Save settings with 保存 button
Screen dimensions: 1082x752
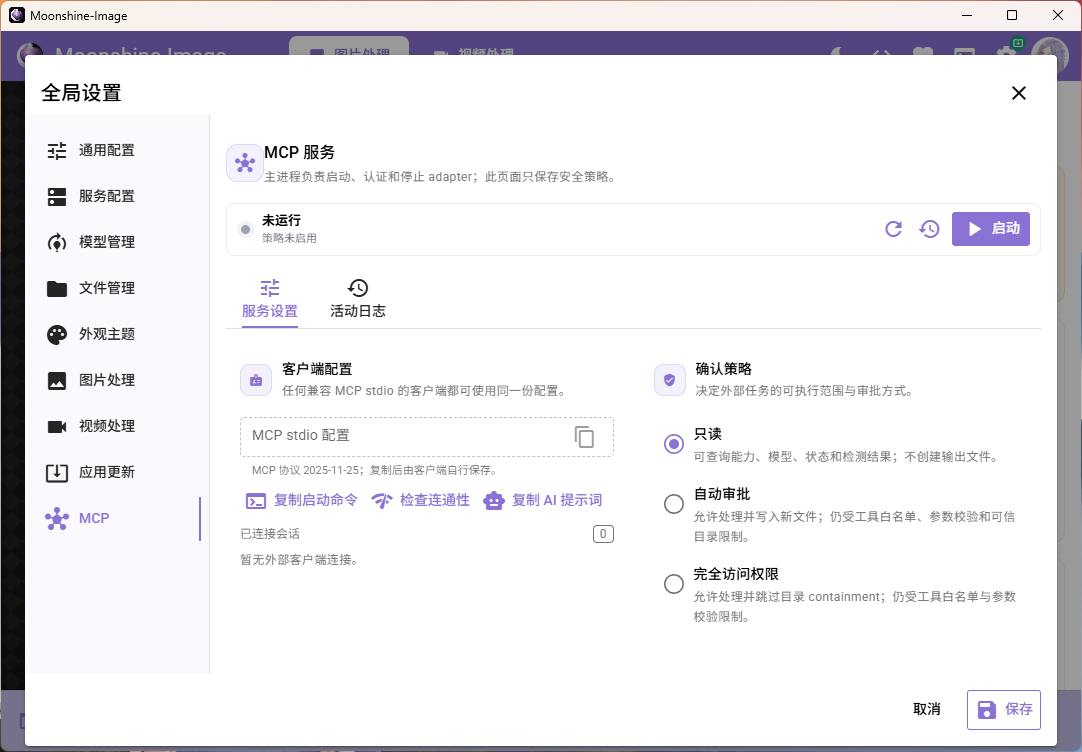click(x=1004, y=710)
